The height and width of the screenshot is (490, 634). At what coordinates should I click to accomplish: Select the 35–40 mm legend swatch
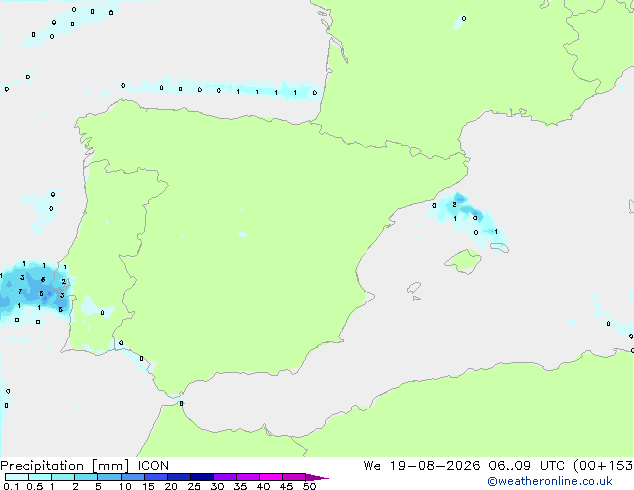tap(247, 477)
